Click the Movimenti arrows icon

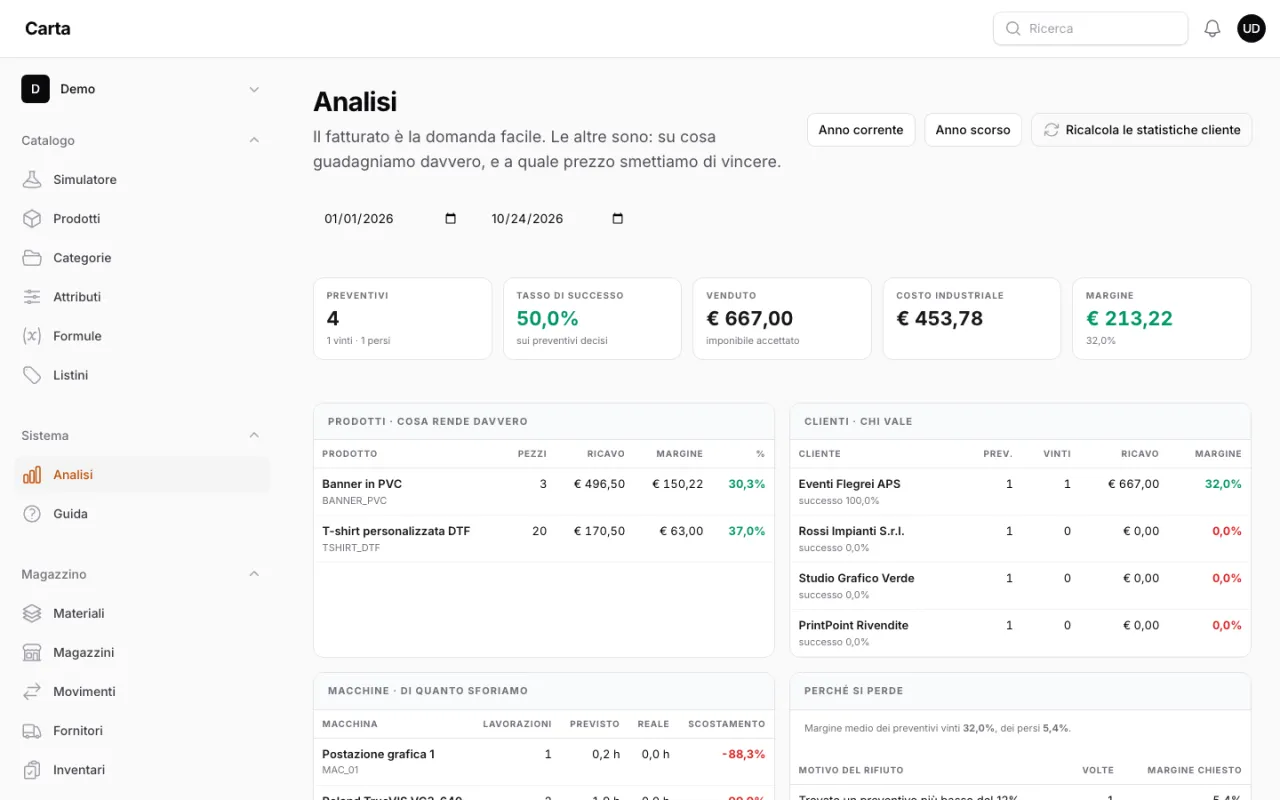point(32,692)
